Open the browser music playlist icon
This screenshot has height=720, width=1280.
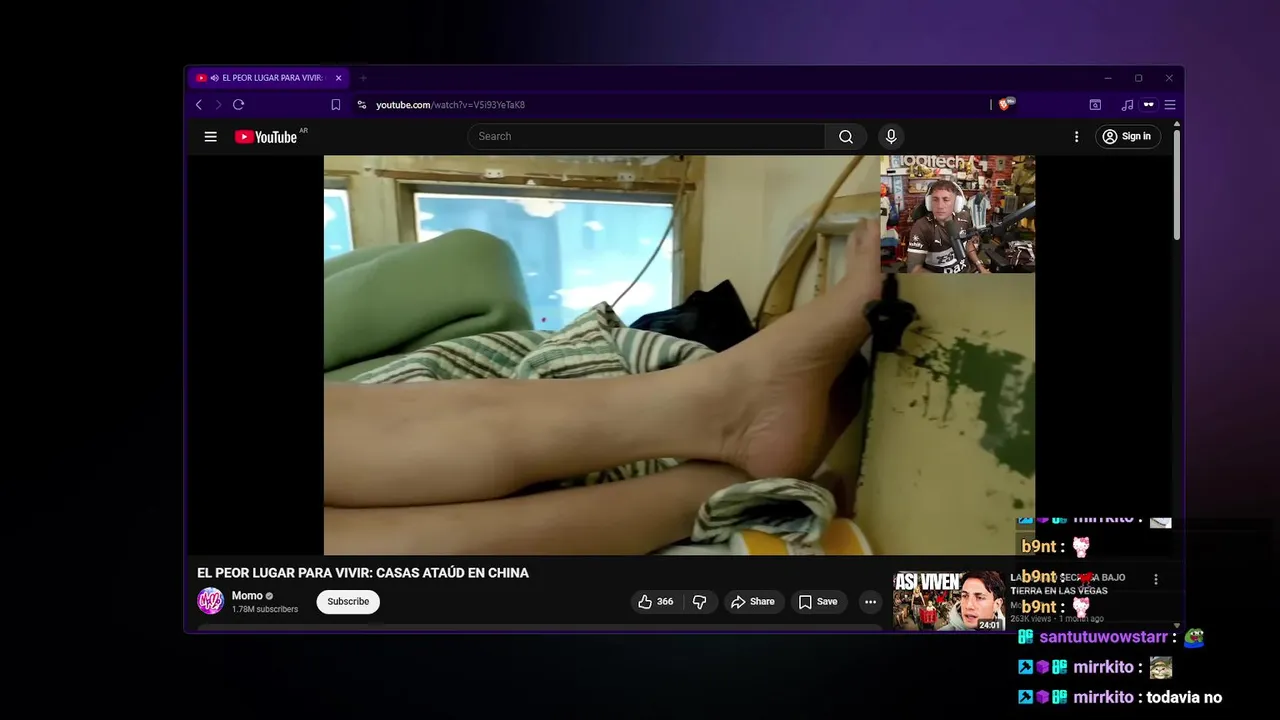point(1127,105)
